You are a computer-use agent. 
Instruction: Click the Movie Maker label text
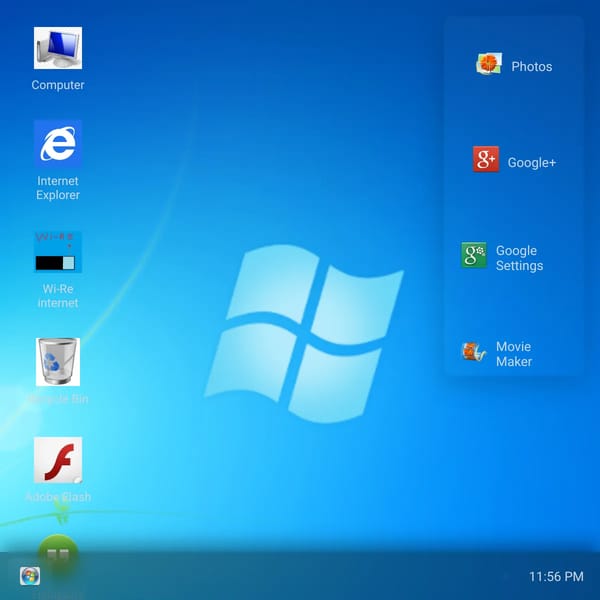click(514, 354)
